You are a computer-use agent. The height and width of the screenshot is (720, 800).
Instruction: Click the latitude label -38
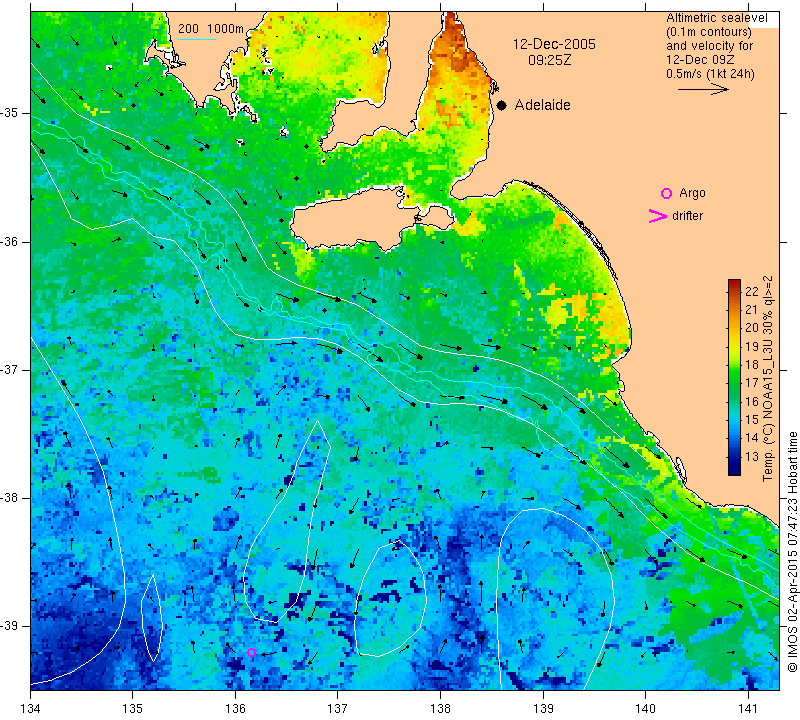coord(10,498)
